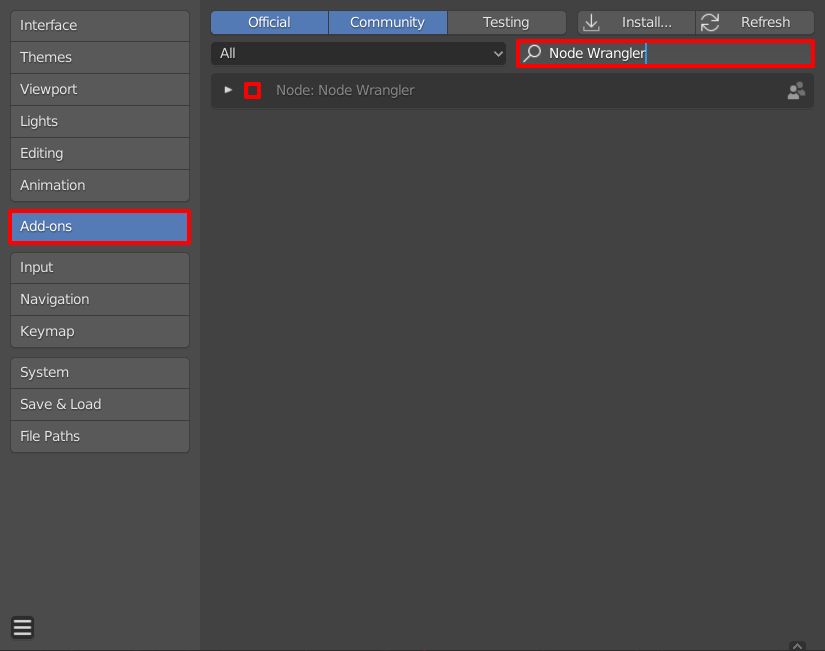The width and height of the screenshot is (825, 651).
Task: Click the download arrow icon on Install
Action: click(591, 23)
